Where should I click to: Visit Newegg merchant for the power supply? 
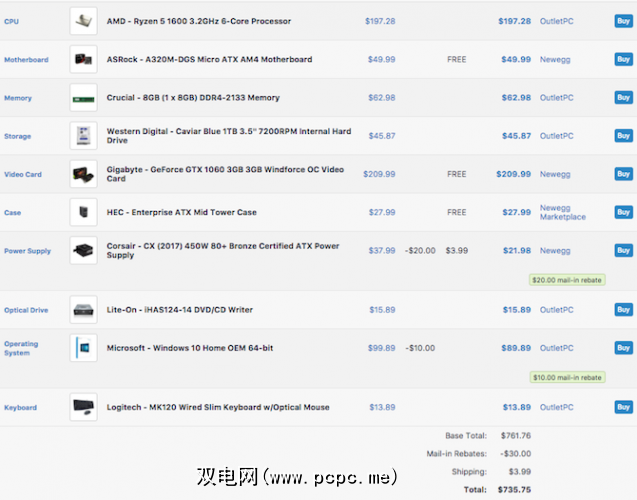pos(555,251)
